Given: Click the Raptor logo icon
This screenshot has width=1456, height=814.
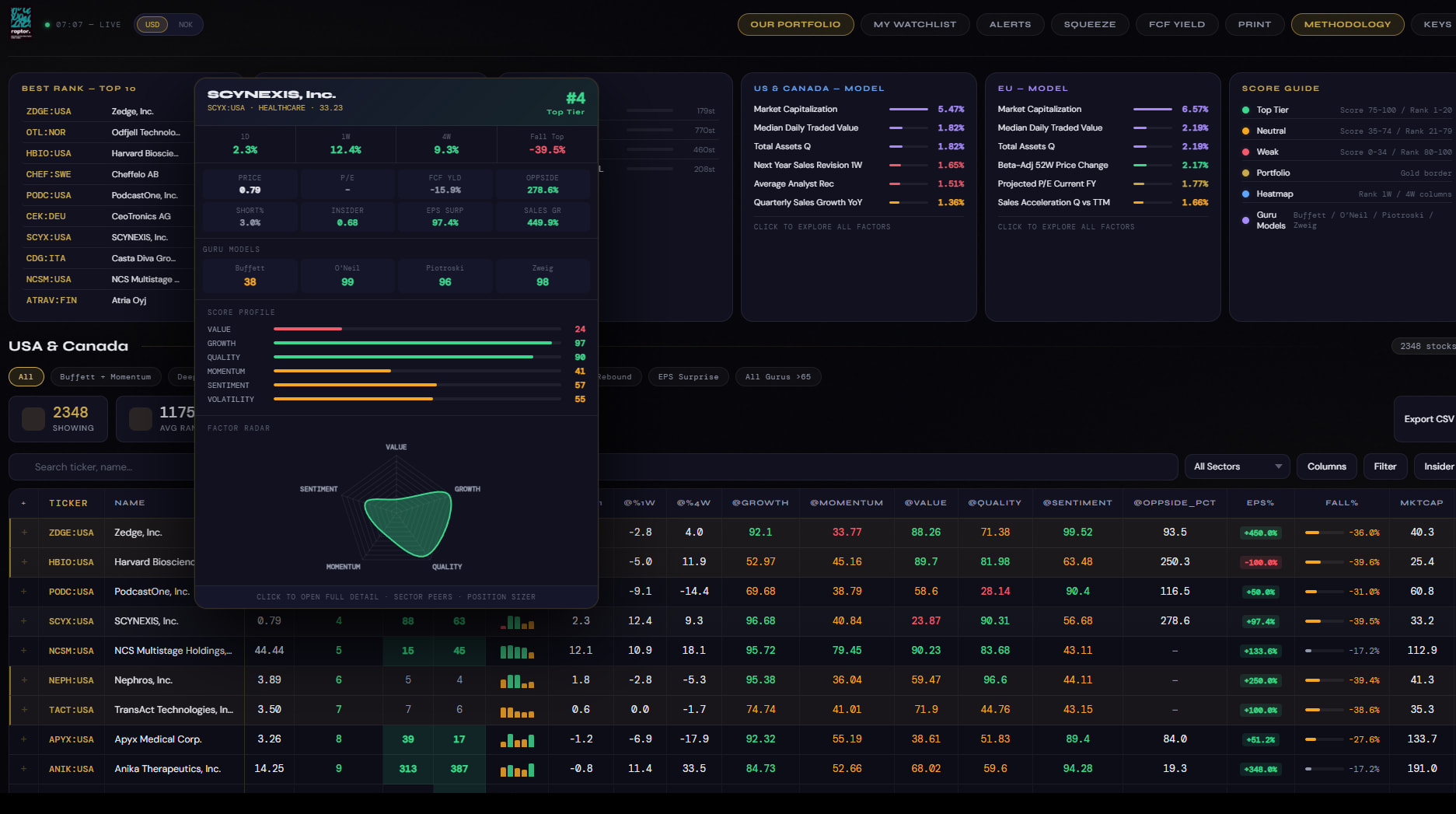Looking at the screenshot, I should pyautogui.click(x=21, y=23).
